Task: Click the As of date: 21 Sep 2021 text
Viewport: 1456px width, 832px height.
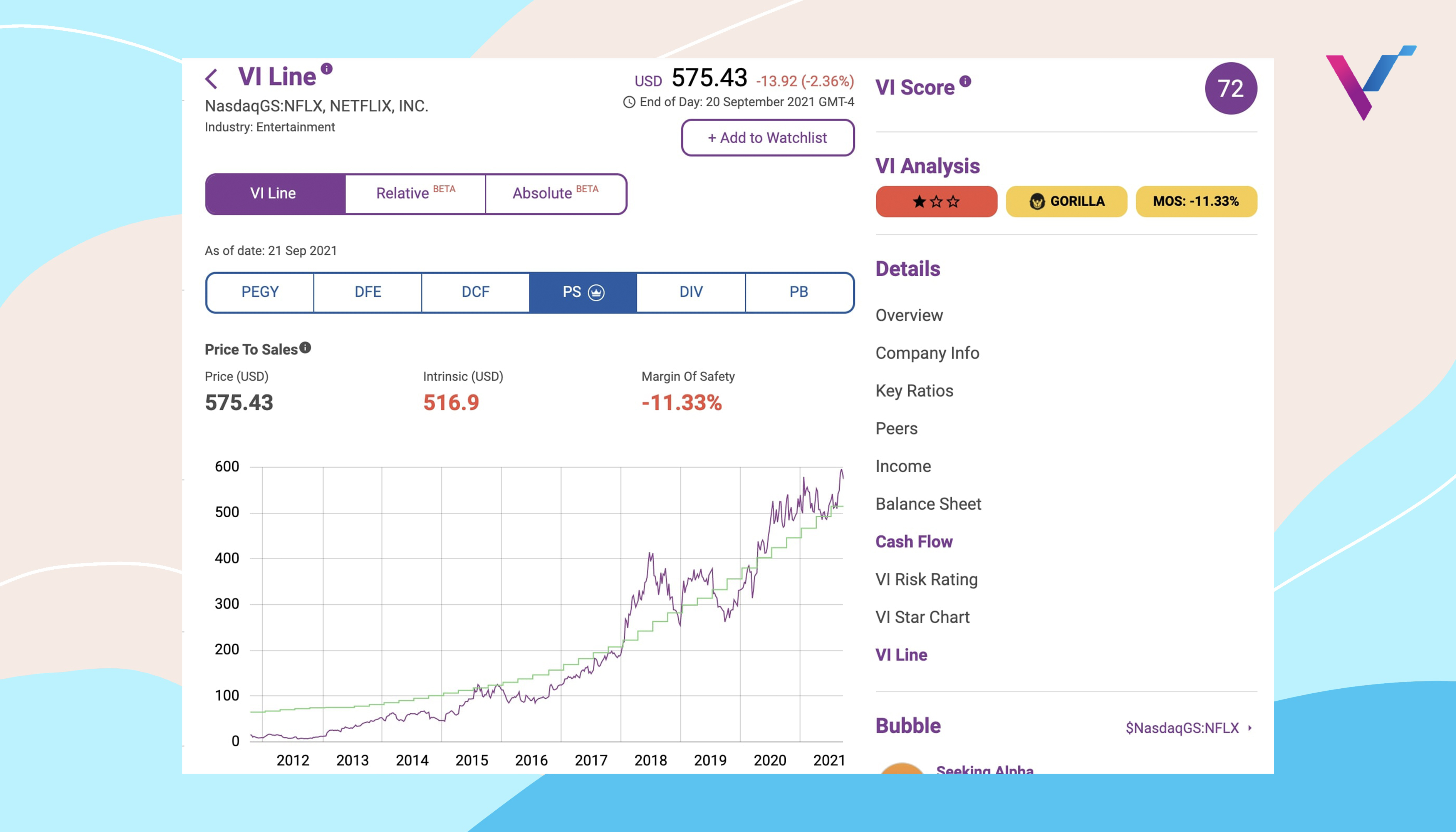Action: click(x=271, y=251)
